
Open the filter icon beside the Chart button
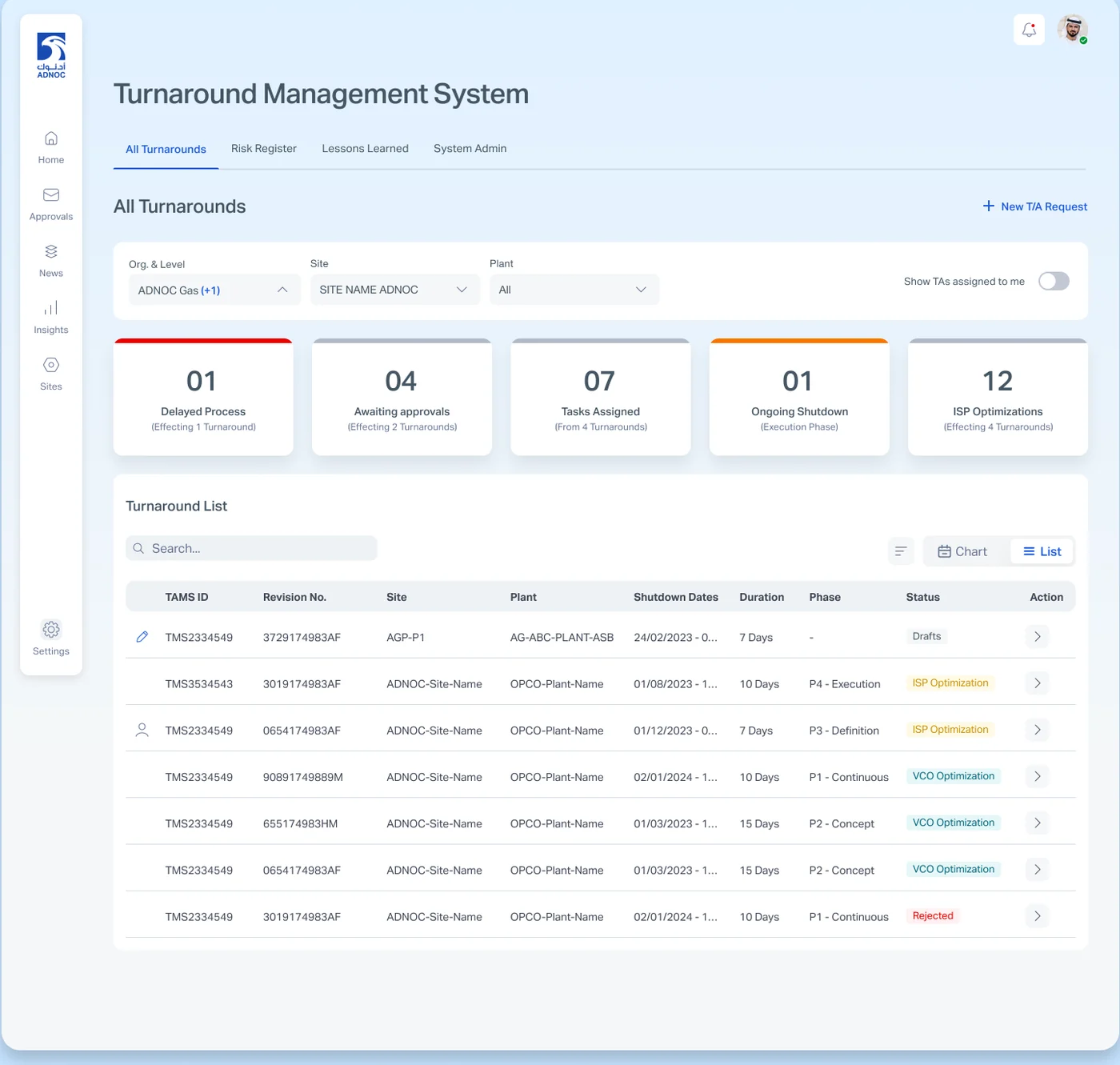pyautogui.click(x=901, y=551)
